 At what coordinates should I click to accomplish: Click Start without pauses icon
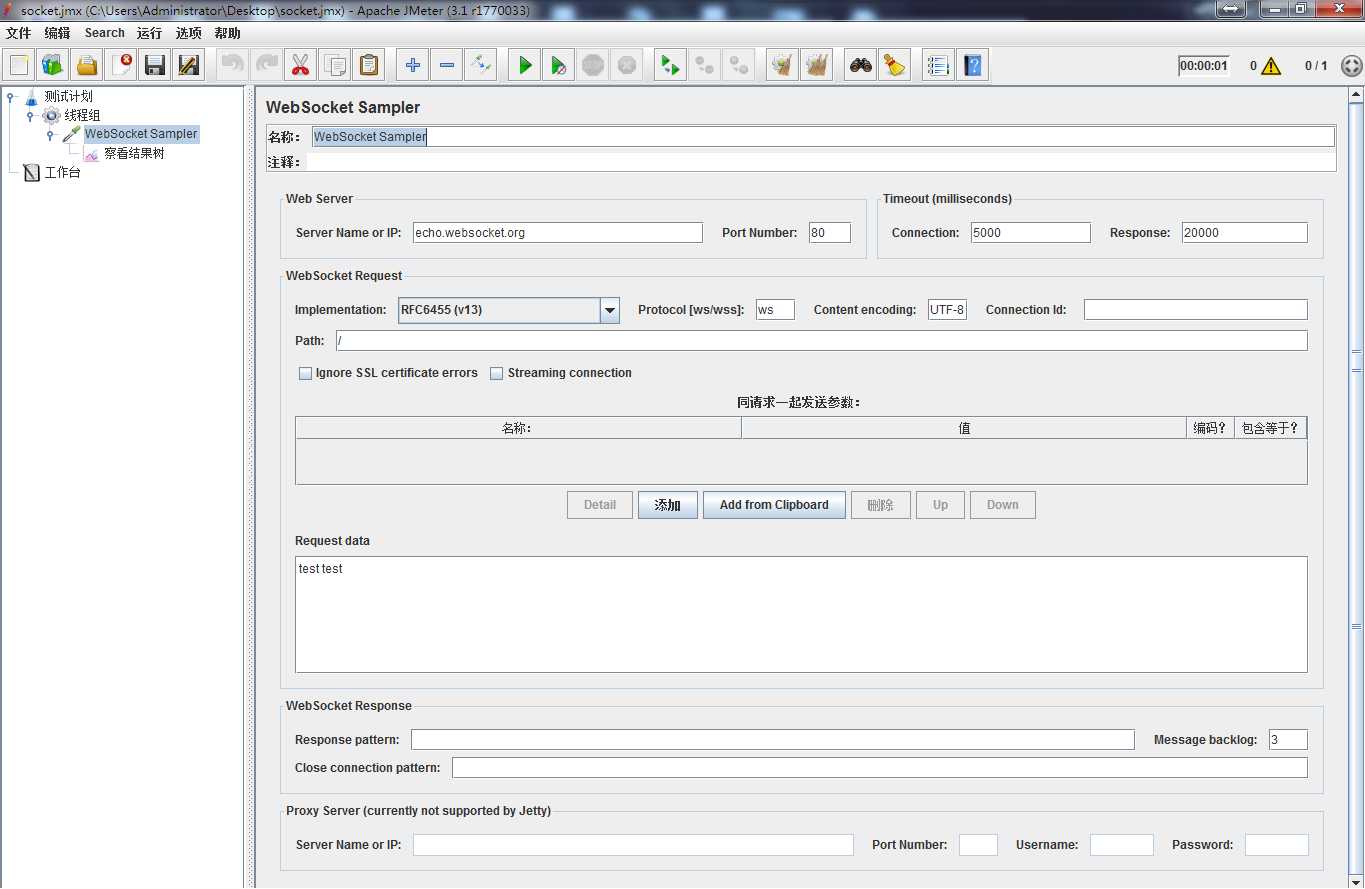pos(559,66)
